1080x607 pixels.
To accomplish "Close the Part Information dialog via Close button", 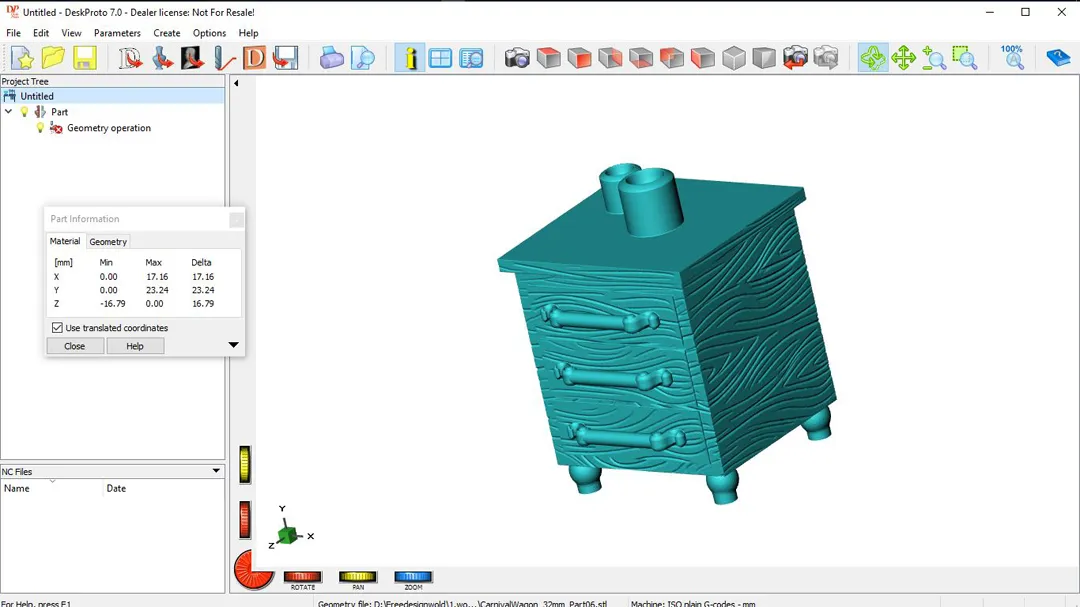I will tap(74, 346).
